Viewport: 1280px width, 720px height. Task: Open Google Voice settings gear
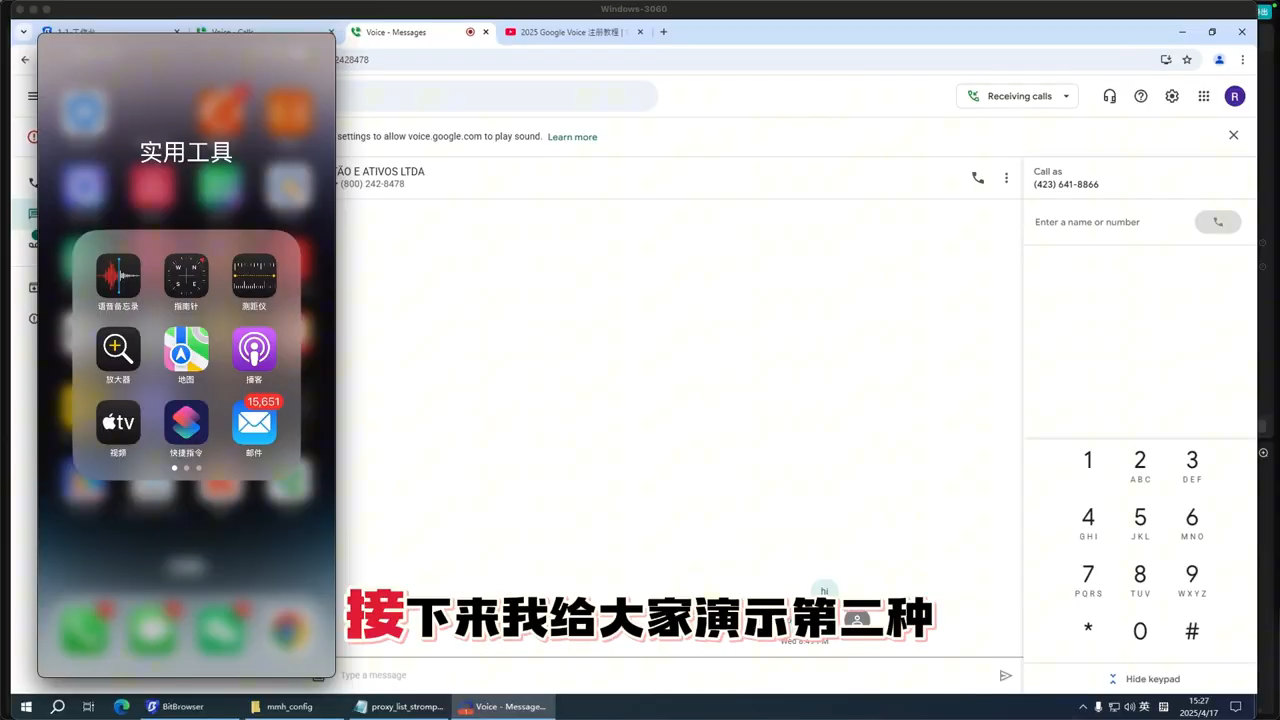(1172, 96)
